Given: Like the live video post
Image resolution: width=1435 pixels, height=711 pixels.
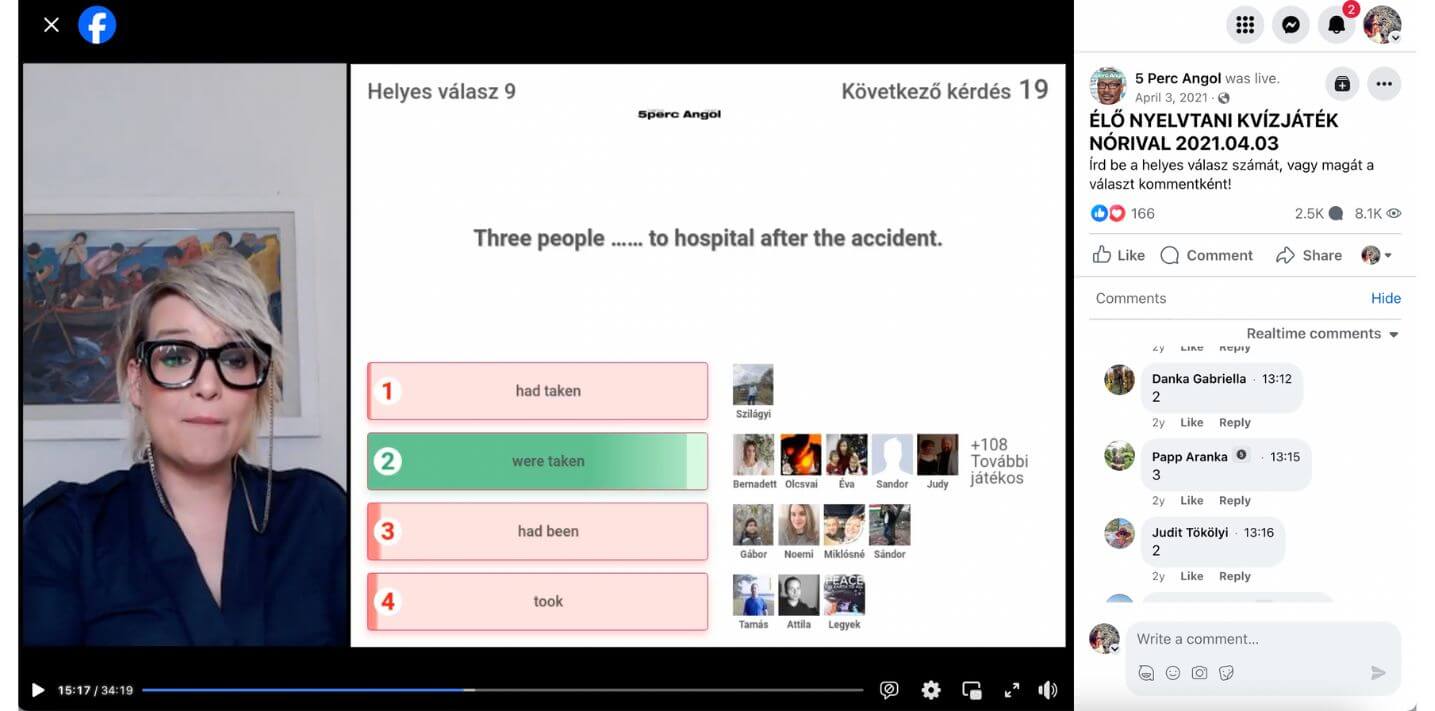Looking at the screenshot, I should [x=1119, y=255].
